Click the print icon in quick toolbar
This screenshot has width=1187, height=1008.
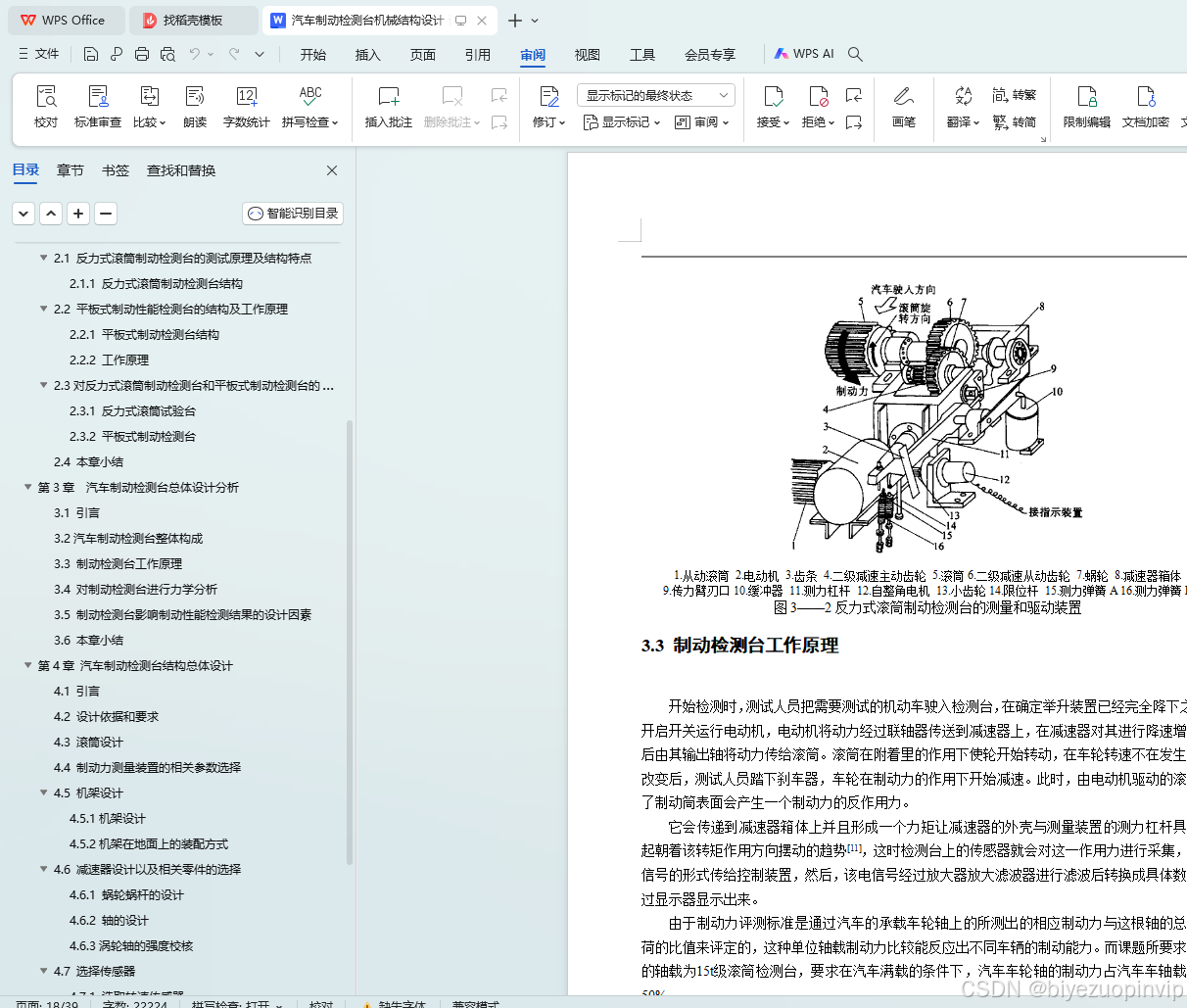click(x=142, y=54)
